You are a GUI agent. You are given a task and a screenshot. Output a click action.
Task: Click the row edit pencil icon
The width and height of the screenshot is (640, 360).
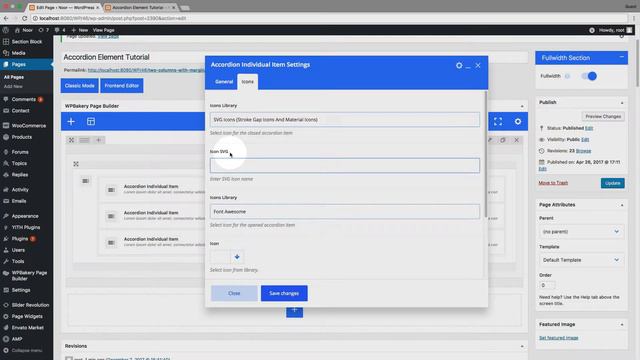490,140
